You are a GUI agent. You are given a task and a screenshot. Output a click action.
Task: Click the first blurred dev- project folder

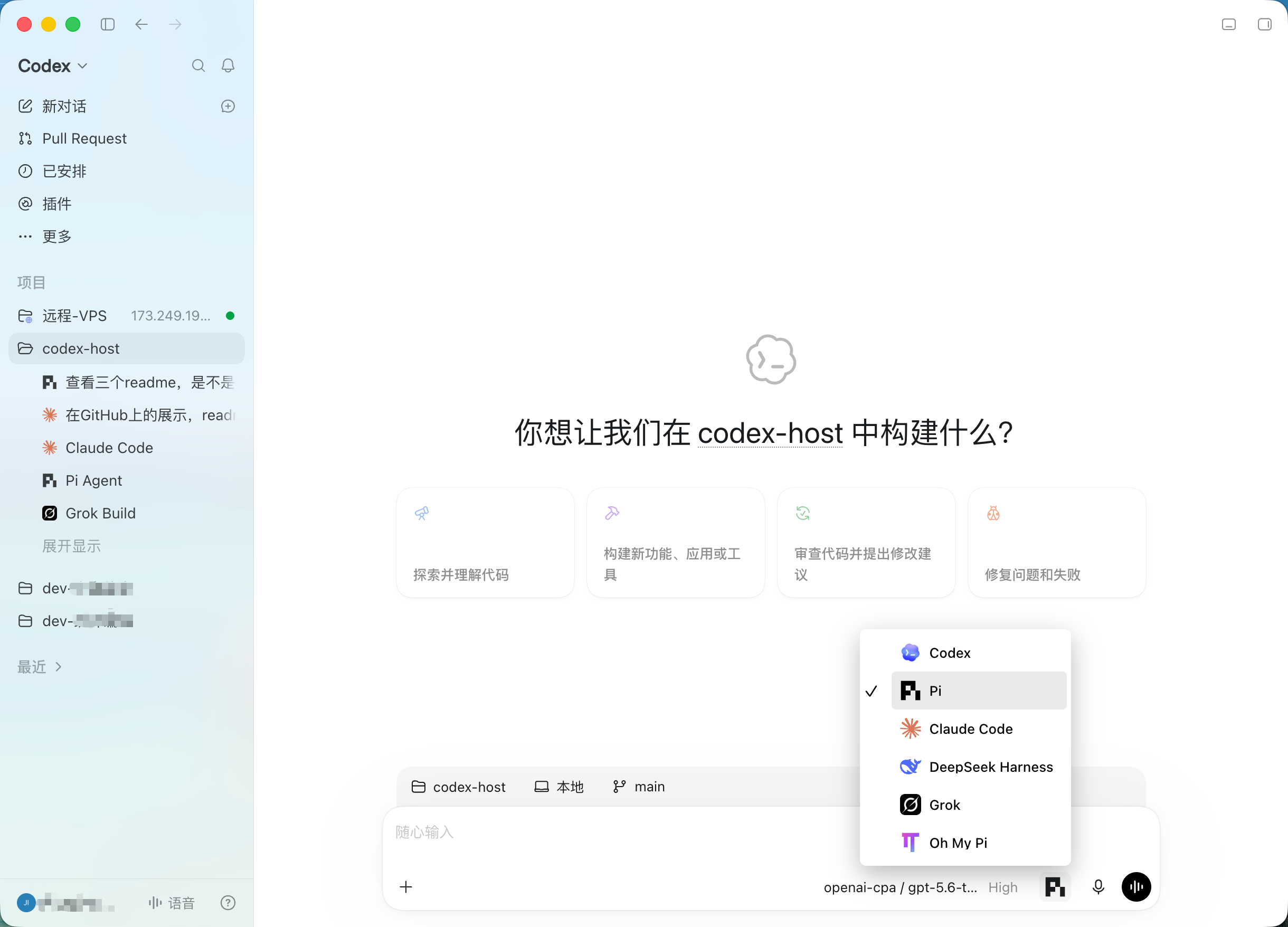pos(127,588)
